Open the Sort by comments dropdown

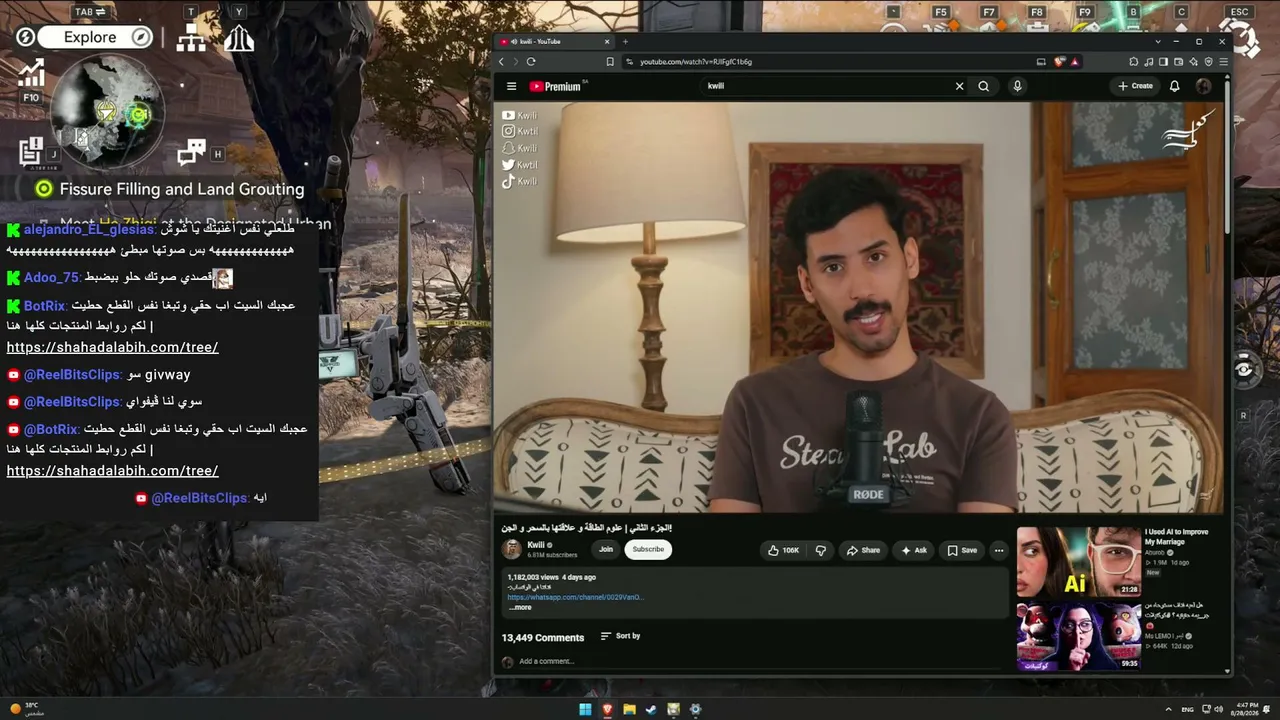621,636
